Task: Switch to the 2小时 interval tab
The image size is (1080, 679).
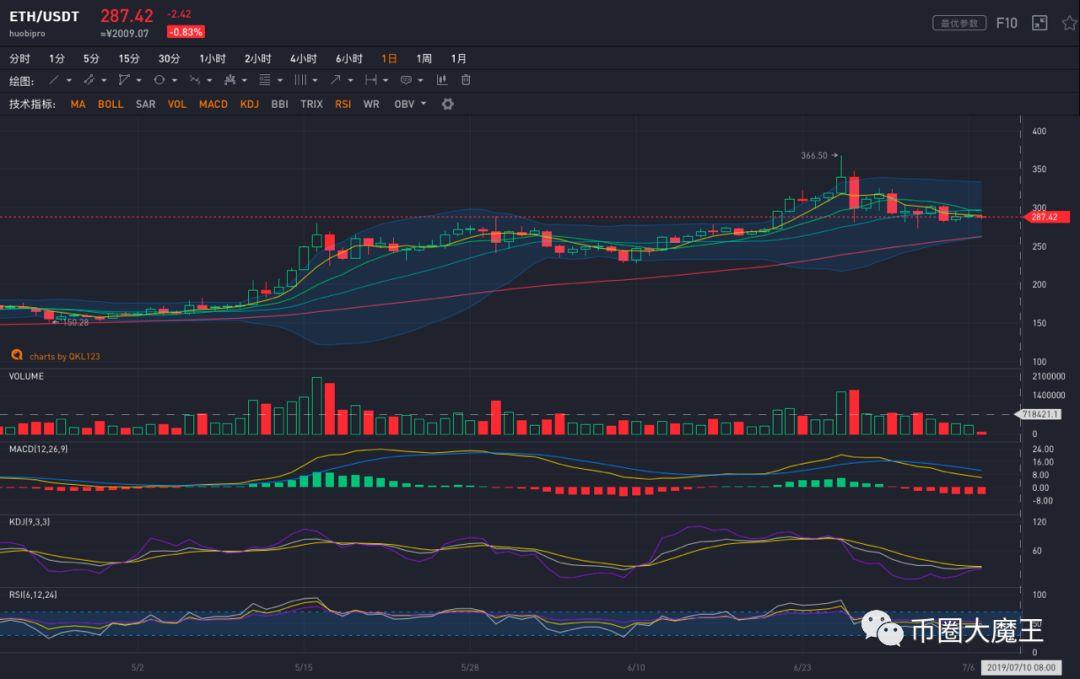Action: tap(258, 59)
